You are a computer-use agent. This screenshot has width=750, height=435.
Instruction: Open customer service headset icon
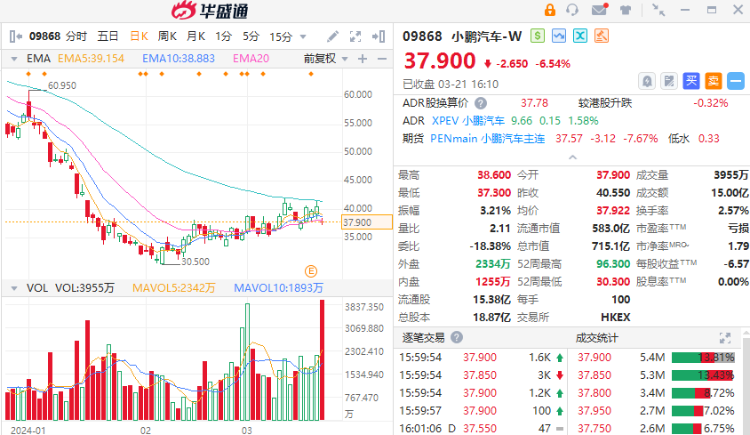572,10
